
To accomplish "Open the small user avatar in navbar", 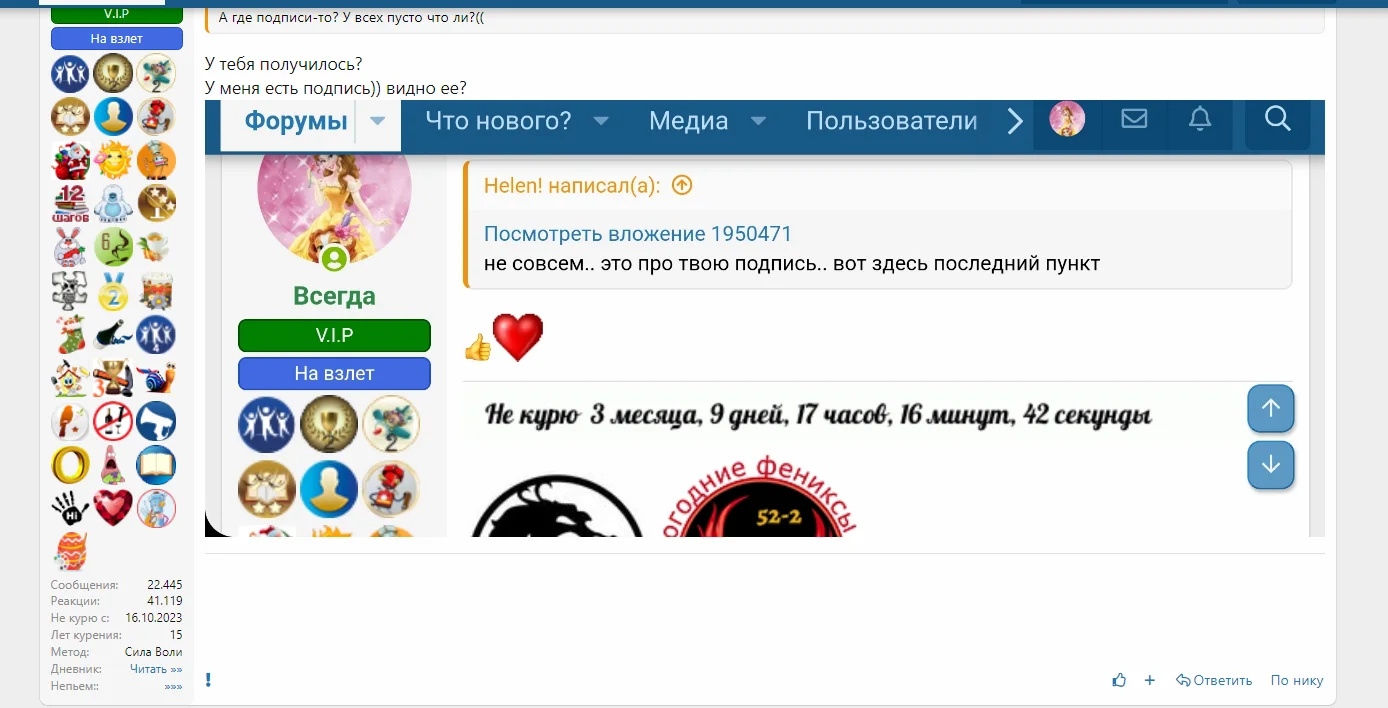I will tap(1067, 119).
